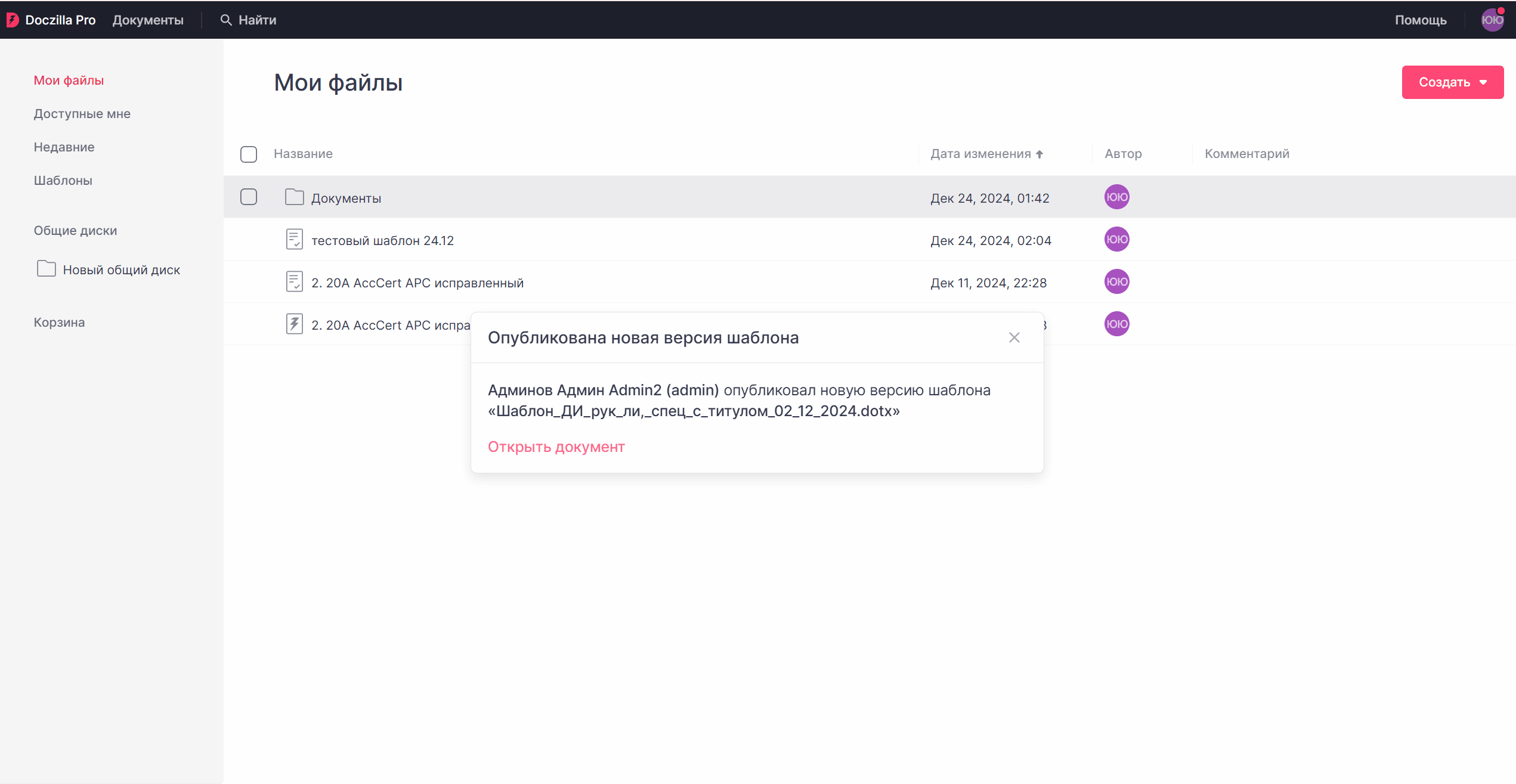Click the Открыть документ link

coord(556,447)
